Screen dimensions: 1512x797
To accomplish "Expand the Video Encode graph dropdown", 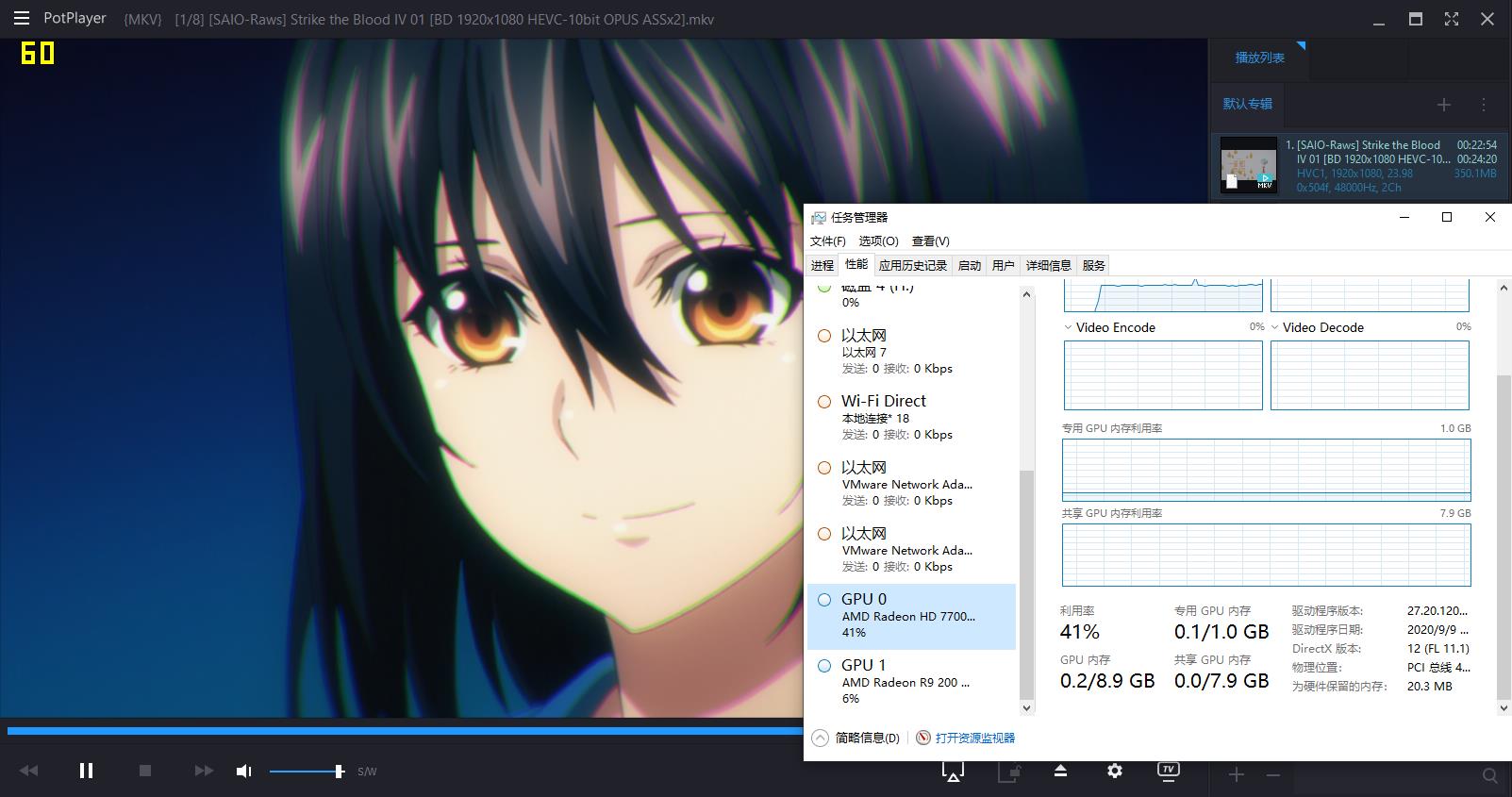I will point(1068,327).
